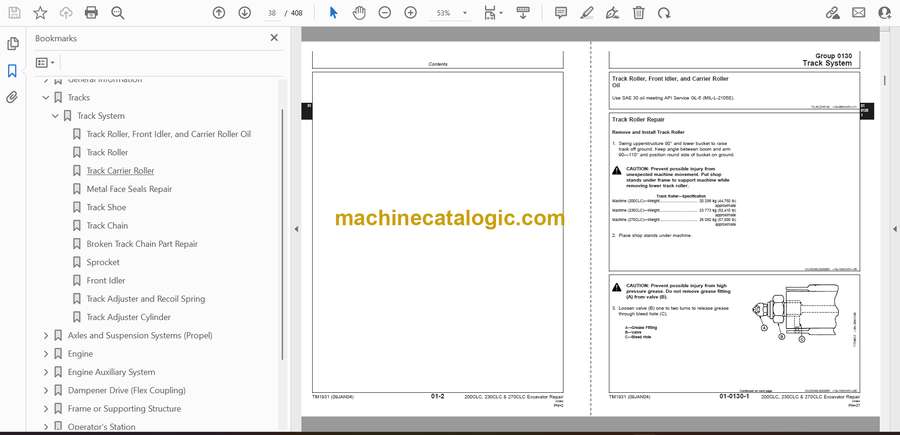900x435 pixels.
Task: Open Broken Track Chain Part Repair
Action: pyautogui.click(x=142, y=244)
